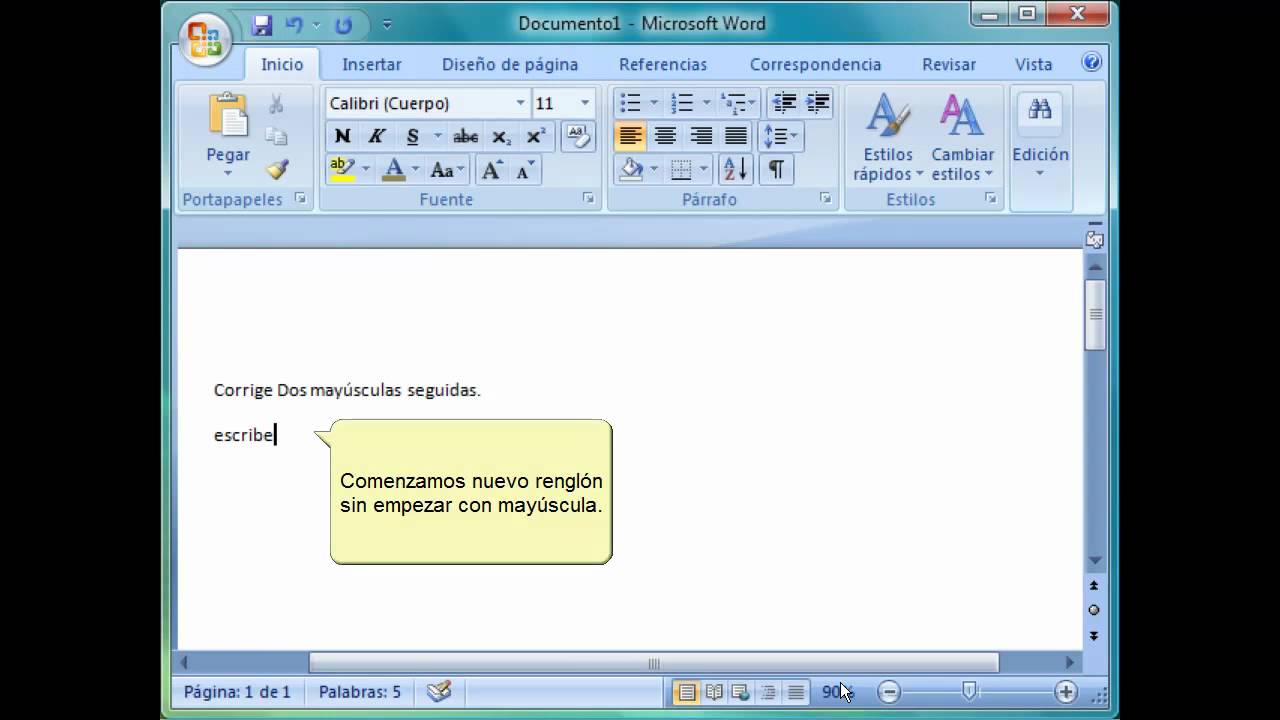Increase paragraph indent
1280x720 pixels.
pos(818,103)
